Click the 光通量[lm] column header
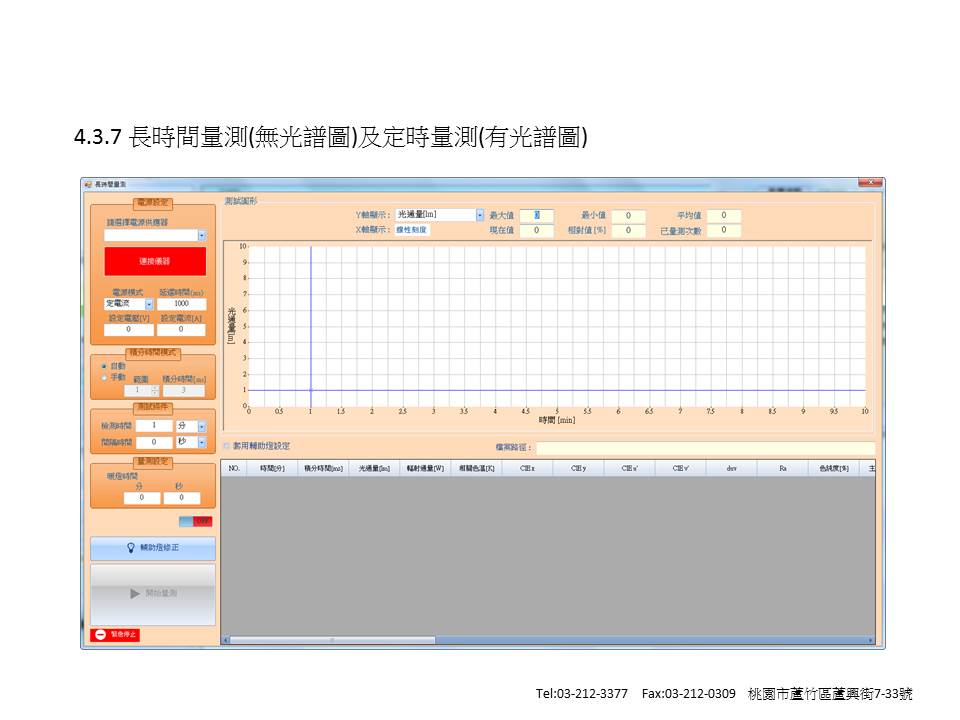Screen dimensions: 960x720 (373, 467)
